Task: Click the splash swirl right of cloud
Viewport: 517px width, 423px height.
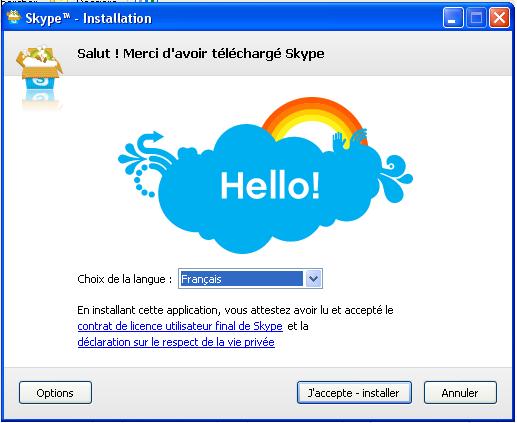Action: tap(397, 177)
